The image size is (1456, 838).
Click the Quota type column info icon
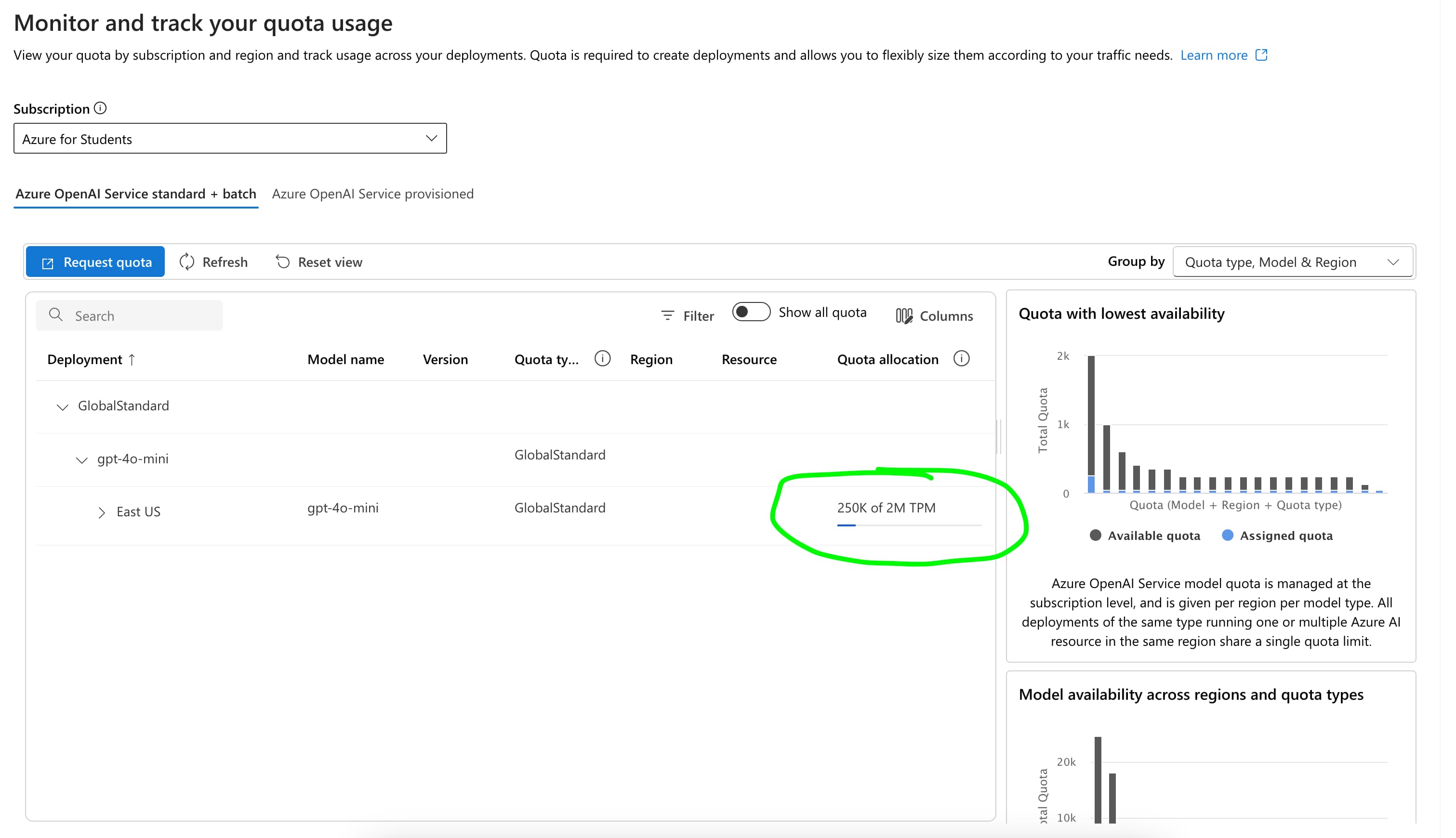tap(602, 359)
